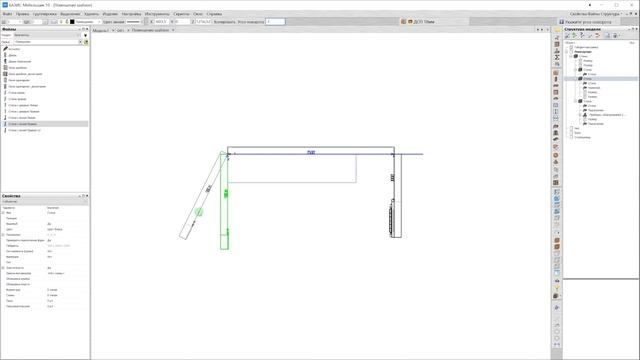Image resolution: width=640 pixels, height=360 pixels.
Task: Select the Цех1 document tab
Action: click(x=121, y=30)
